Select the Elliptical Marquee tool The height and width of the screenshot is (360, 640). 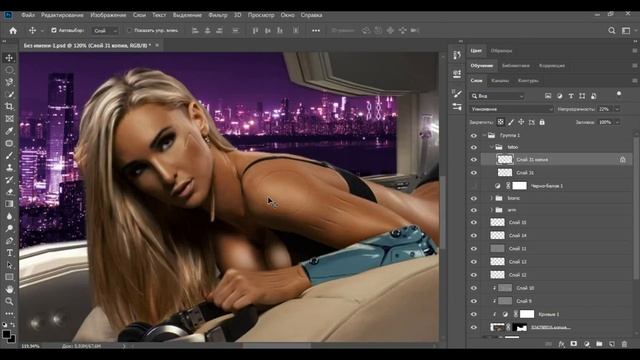point(9,70)
